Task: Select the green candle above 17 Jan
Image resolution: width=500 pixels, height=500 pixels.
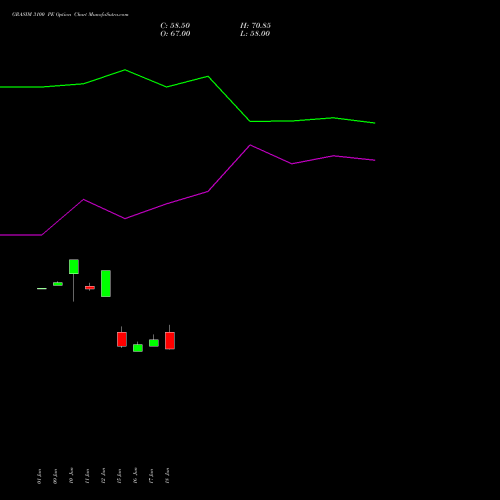Action: tap(154, 343)
